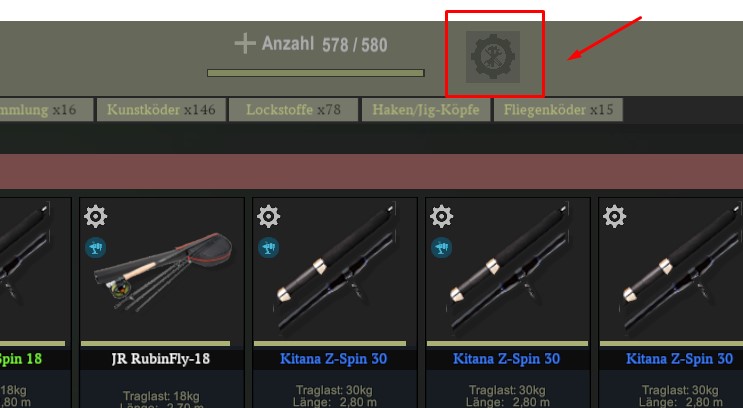Click blue fish badge on first Kitana Z-Spin
The height and width of the screenshot is (408, 743).
click(269, 248)
